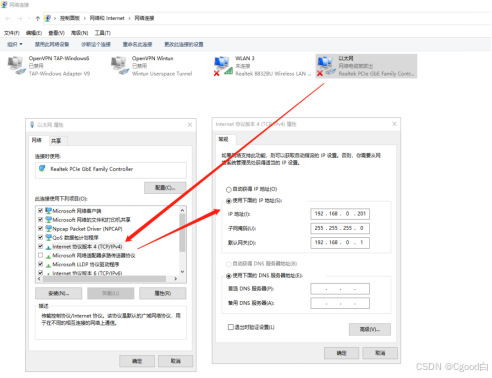
Task: Click the back arrow in navigation bar
Action: click(x=8, y=18)
